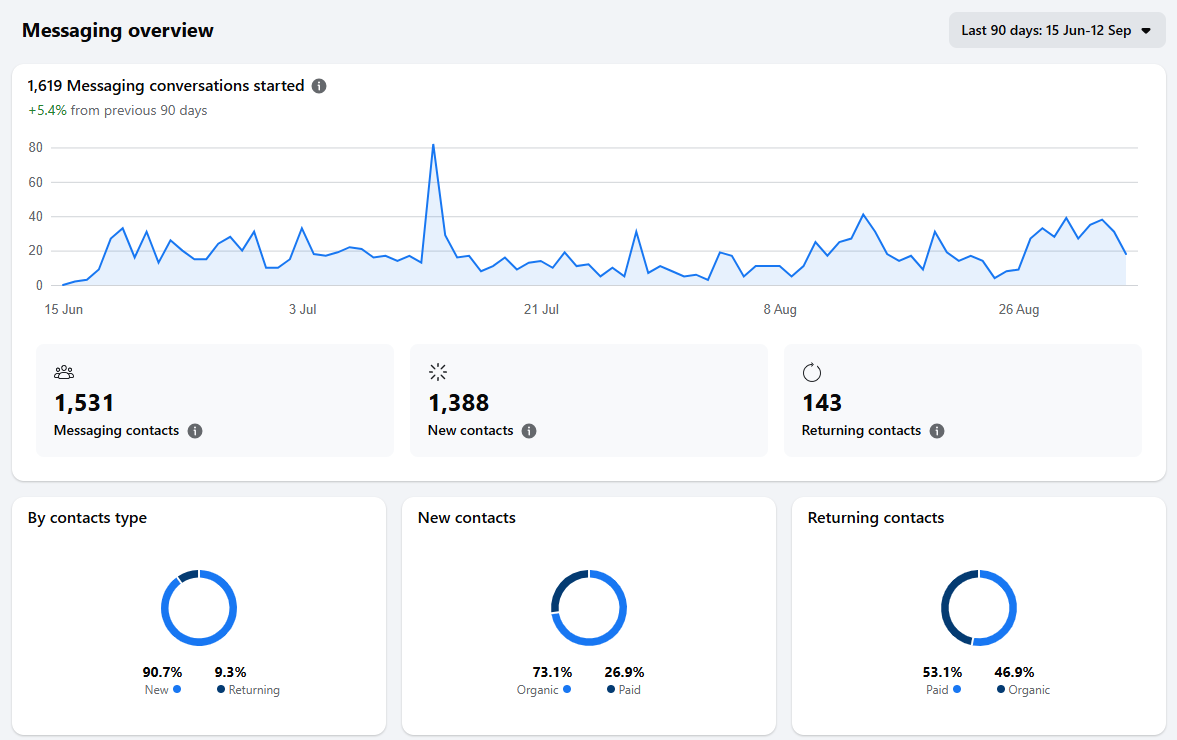Click the Paid legend dot under New contacts
1177x740 pixels.
point(611,689)
